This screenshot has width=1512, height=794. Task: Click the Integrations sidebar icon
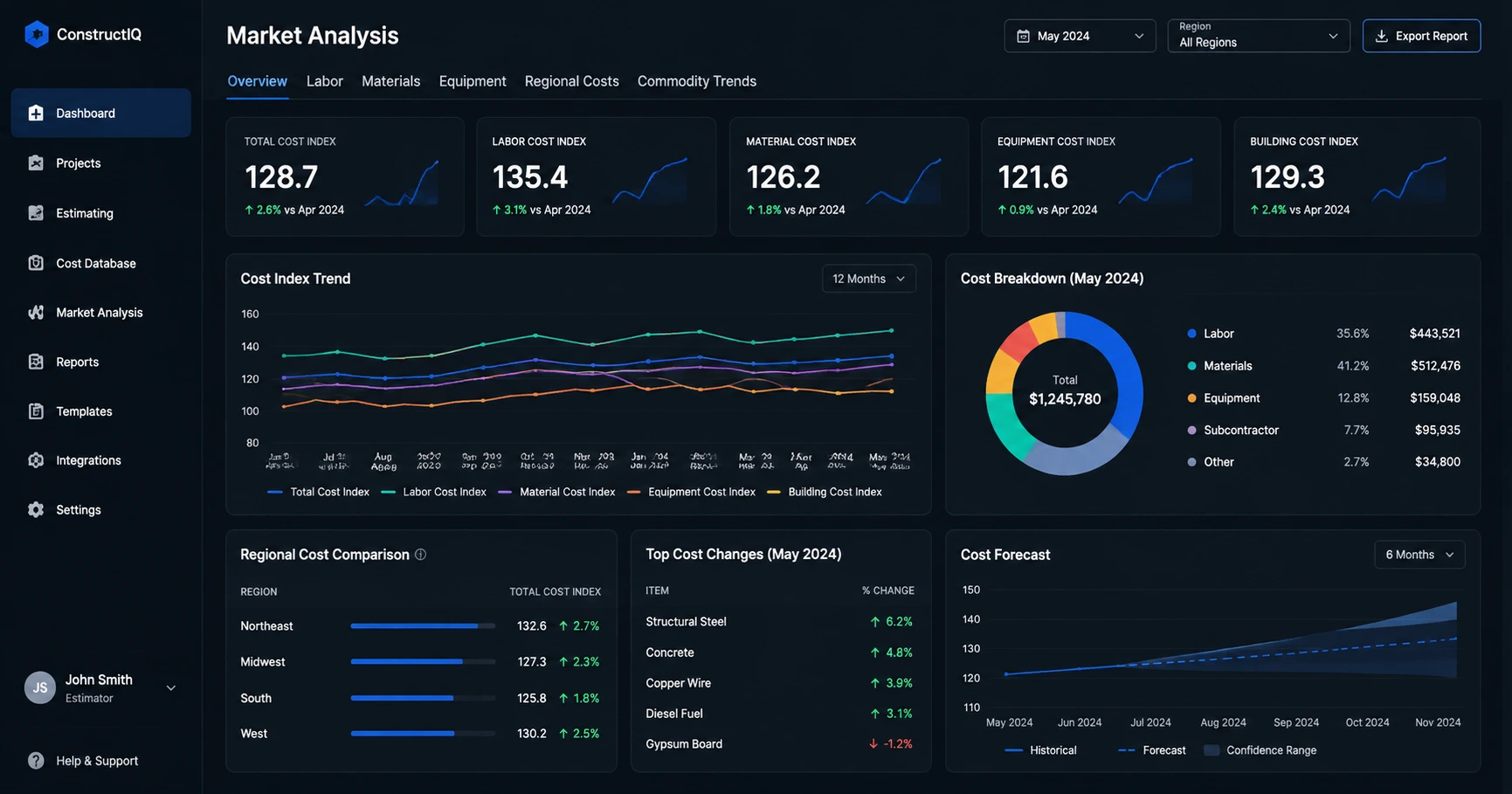click(36, 460)
